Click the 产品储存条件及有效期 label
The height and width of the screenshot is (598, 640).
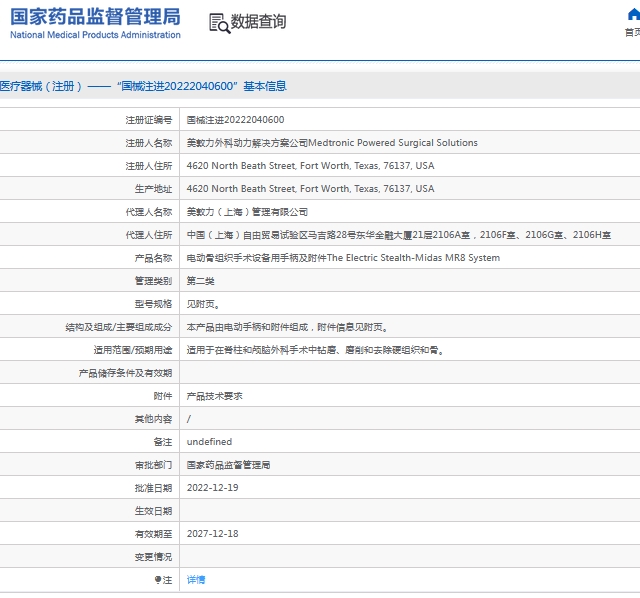point(125,373)
